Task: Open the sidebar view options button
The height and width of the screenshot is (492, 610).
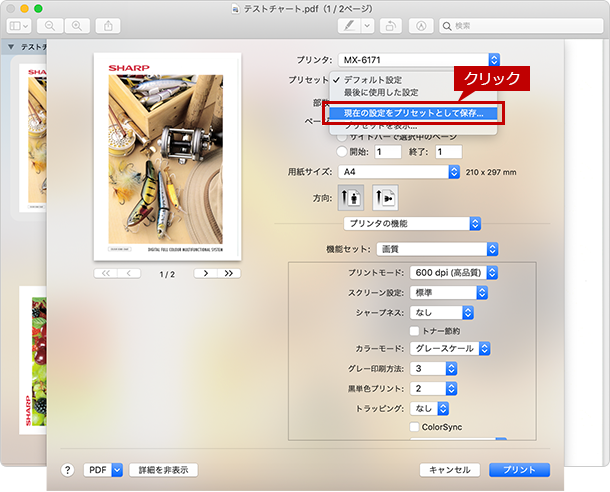Action: 19,26
